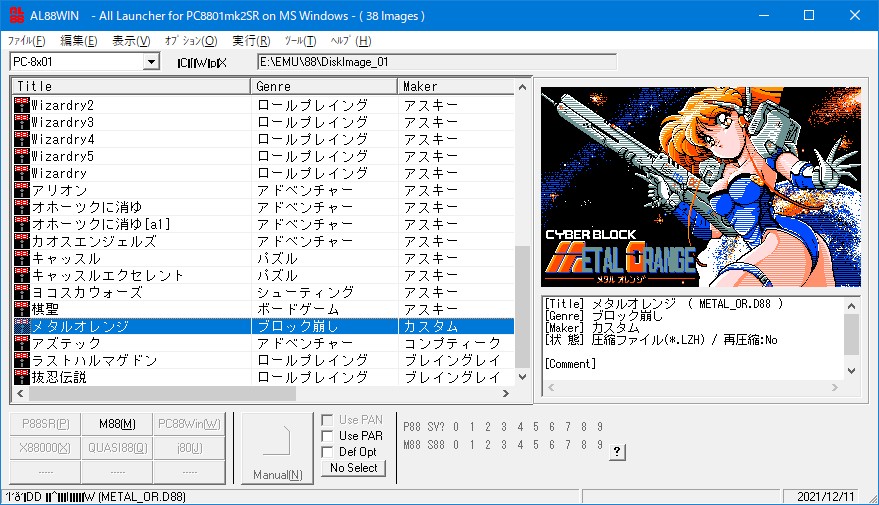Enable the Use PAR checkbox
Image resolution: width=879 pixels, height=505 pixels.
click(327, 436)
